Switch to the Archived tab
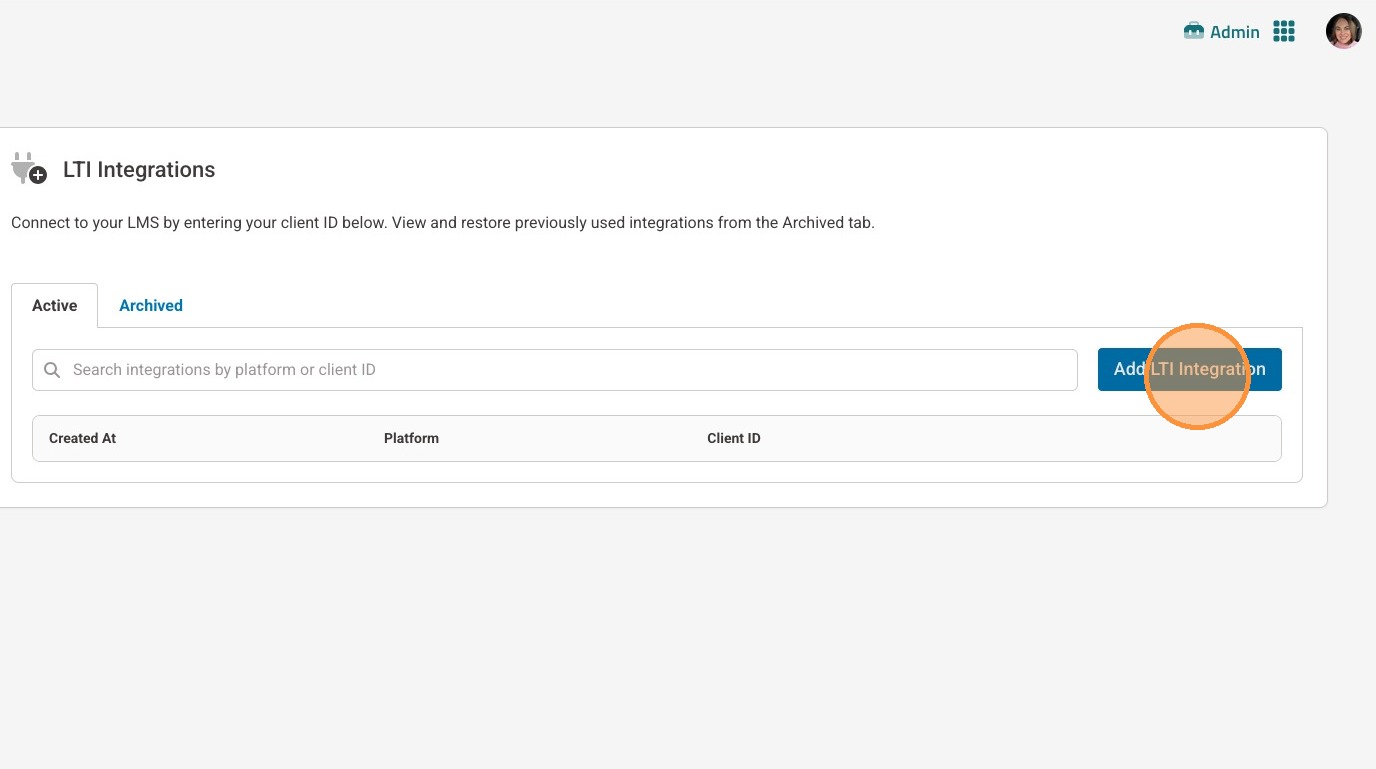Screen dimensions: 1376x769 tap(151, 306)
